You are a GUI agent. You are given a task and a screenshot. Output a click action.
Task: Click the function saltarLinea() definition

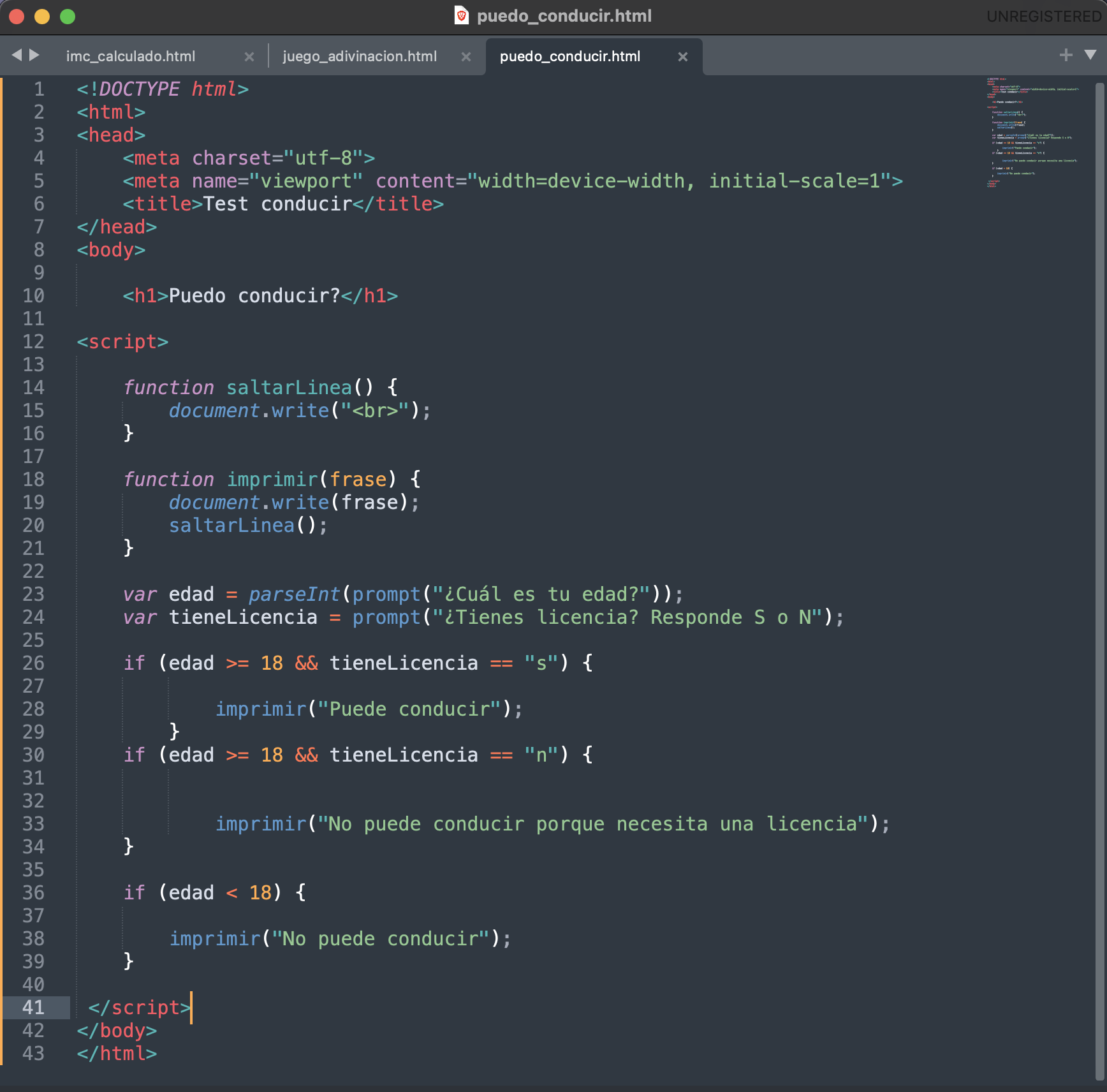pos(261,388)
